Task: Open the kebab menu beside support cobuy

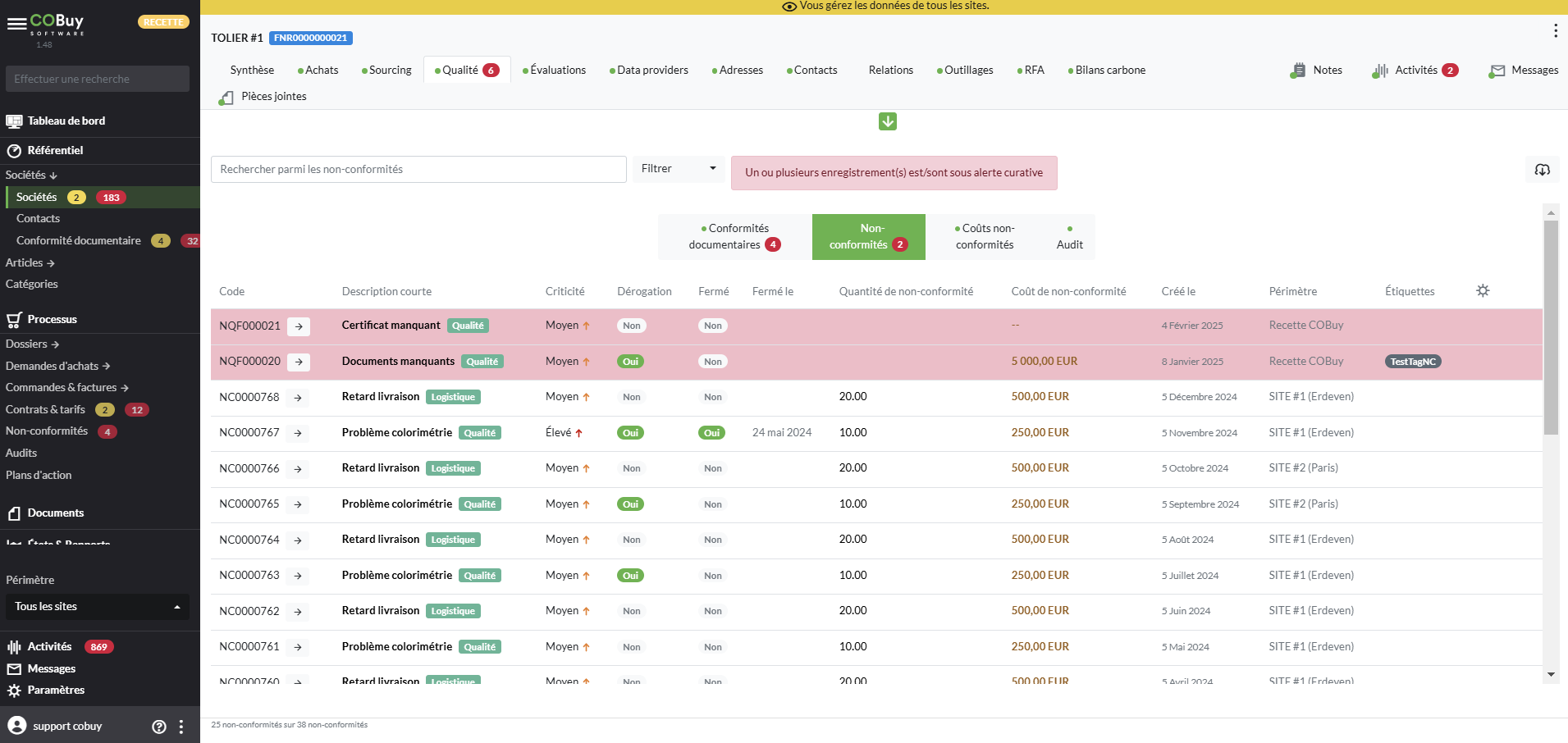Action: tap(181, 727)
